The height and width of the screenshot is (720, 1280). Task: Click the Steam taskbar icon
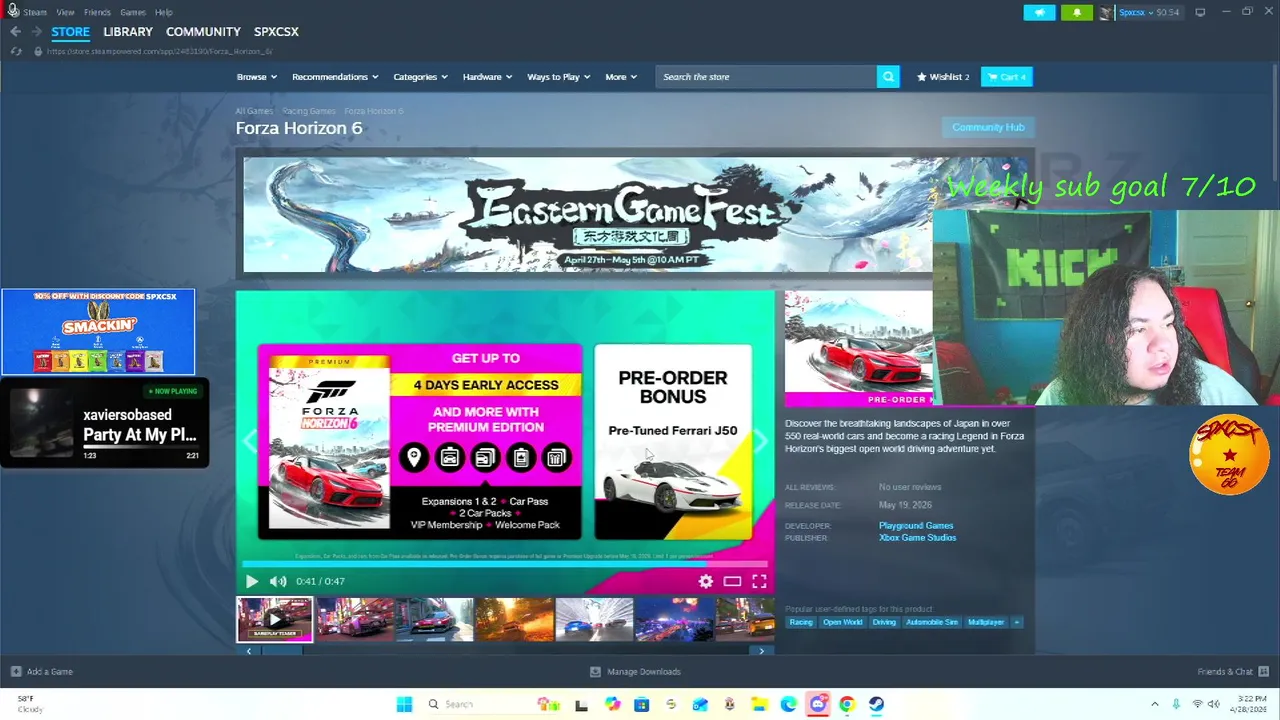(x=876, y=704)
